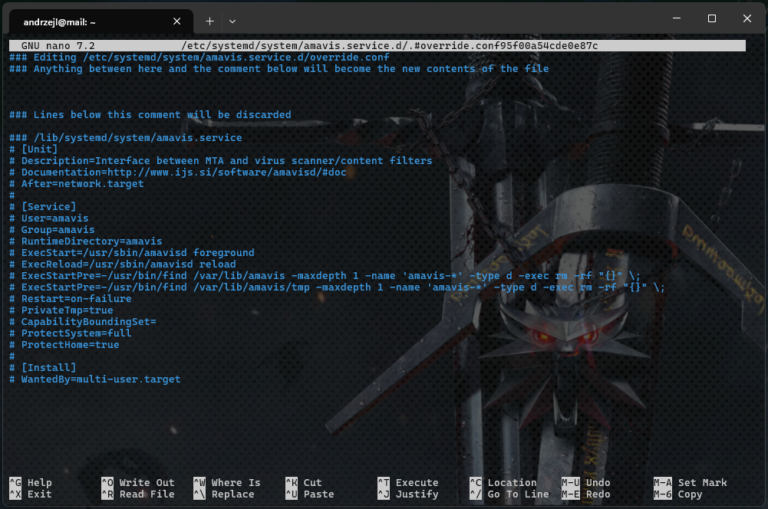Click the ^U Paste shortcut

(310, 494)
